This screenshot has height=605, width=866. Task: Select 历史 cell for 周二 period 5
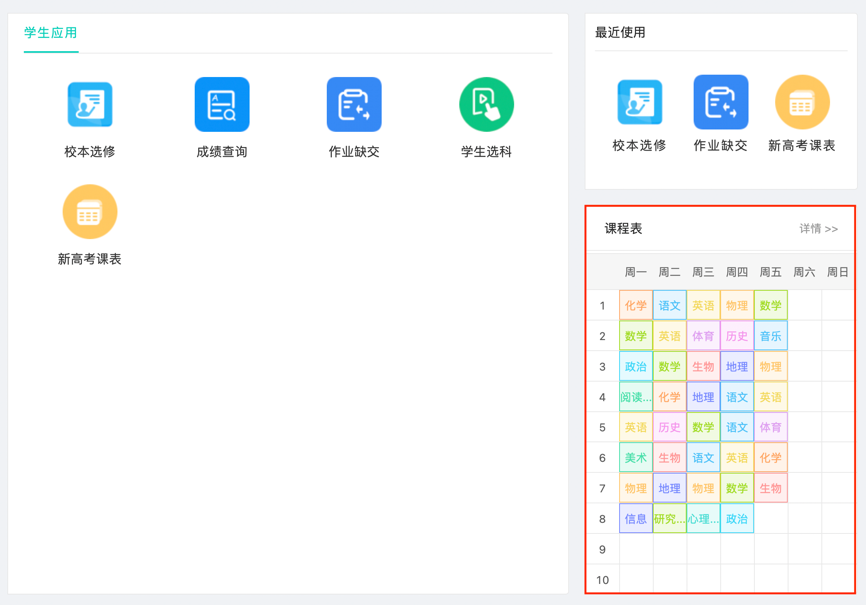point(669,427)
